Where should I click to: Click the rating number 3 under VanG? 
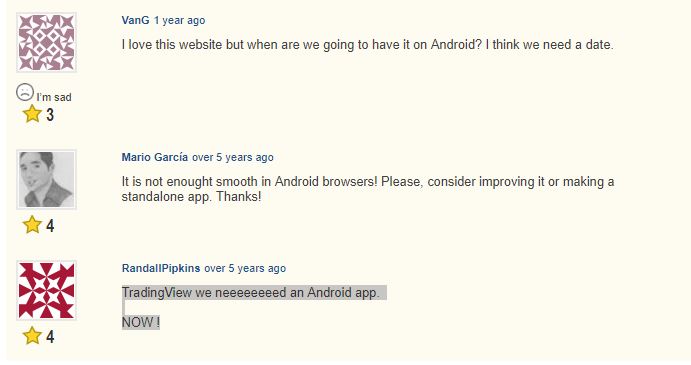click(50, 115)
